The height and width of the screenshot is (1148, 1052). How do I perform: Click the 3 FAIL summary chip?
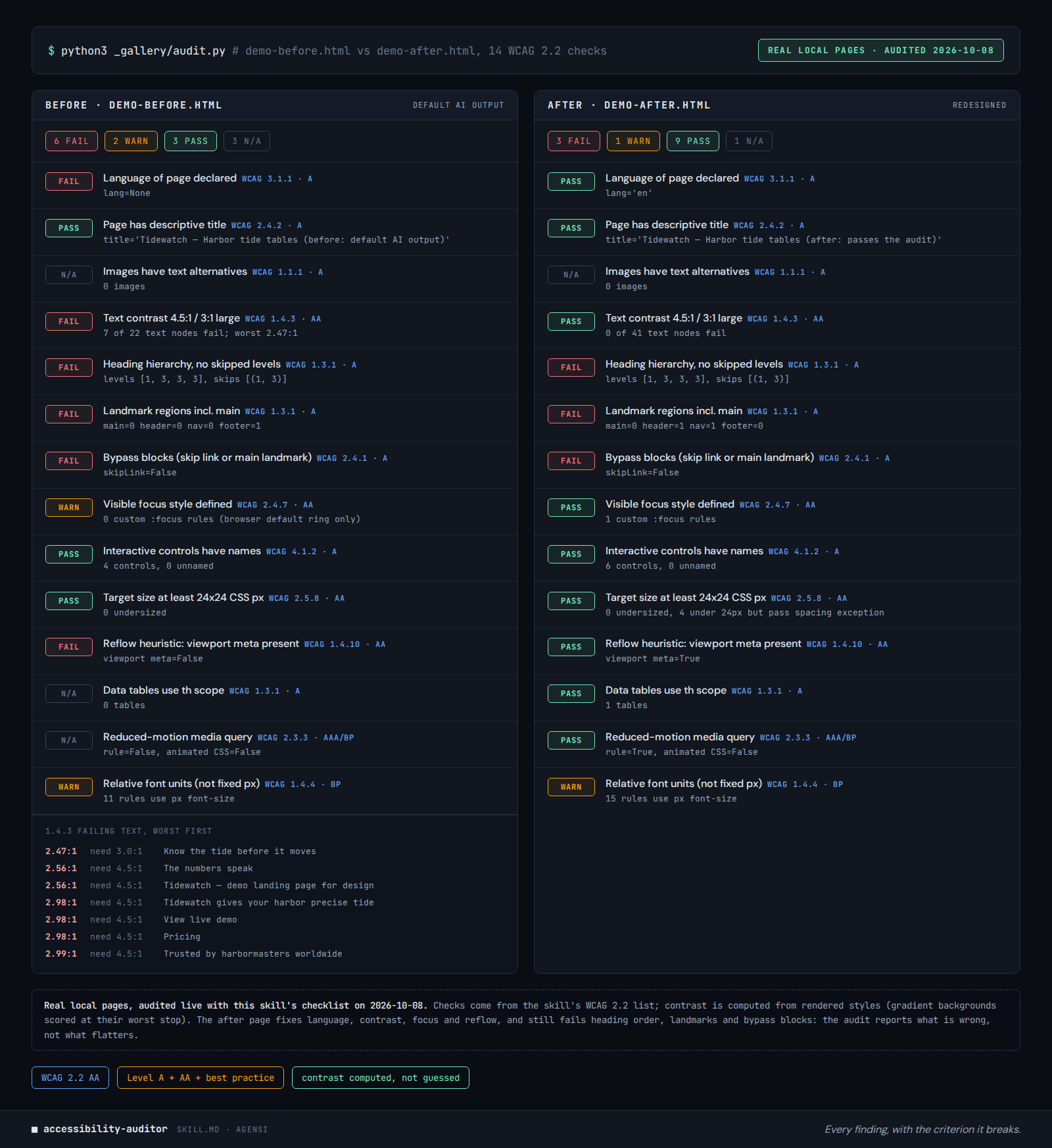tap(574, 141)
